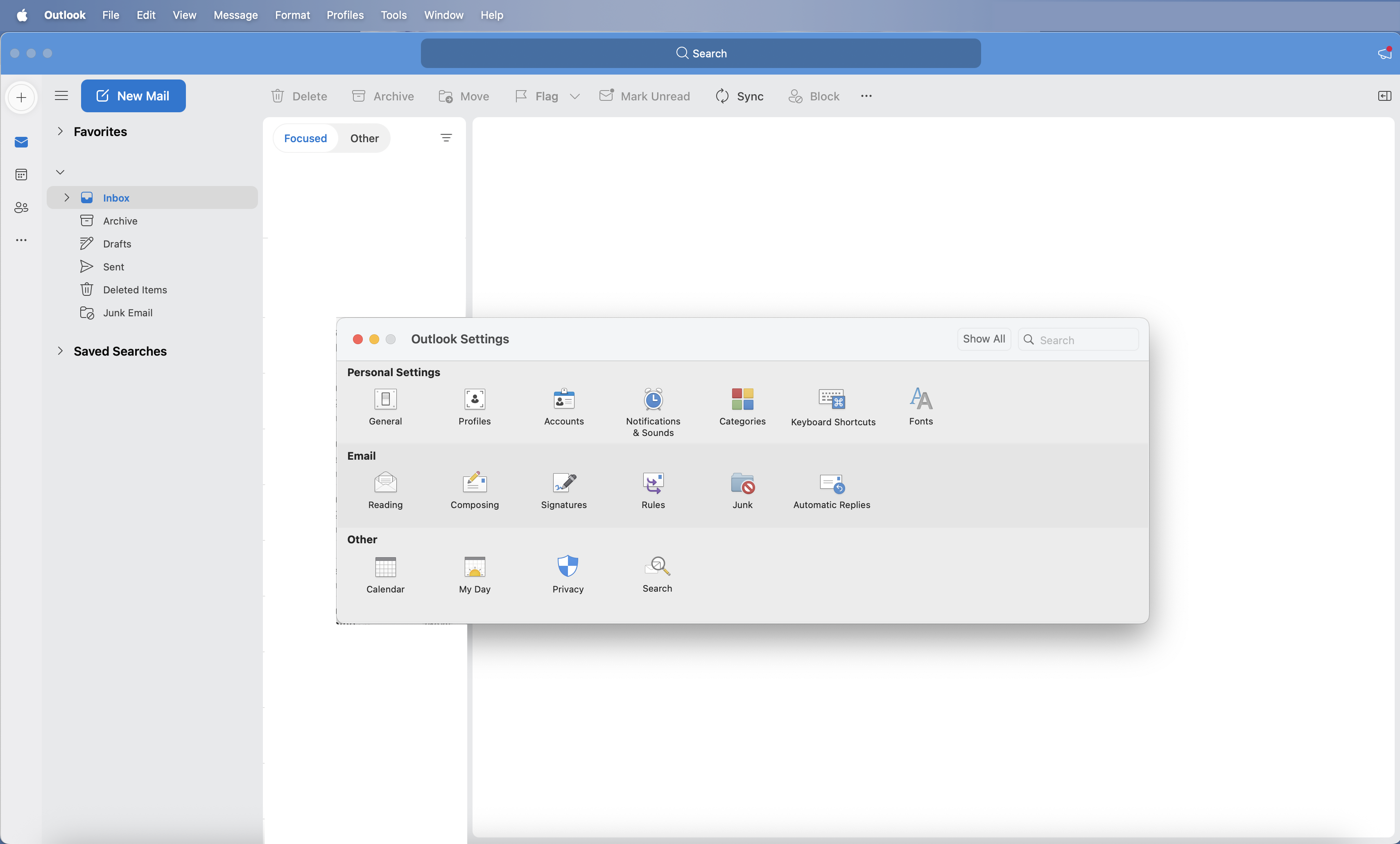This screenshot has height=844, width=1400.
Task: Switch to Mail view in left rail
Action: (21, 141)
